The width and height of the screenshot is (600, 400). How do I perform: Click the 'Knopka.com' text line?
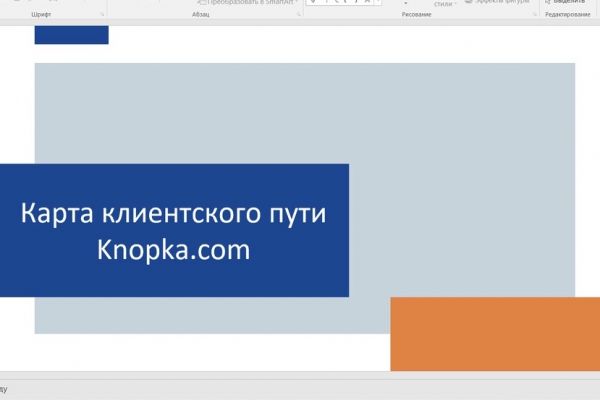(x=173, y=250)
